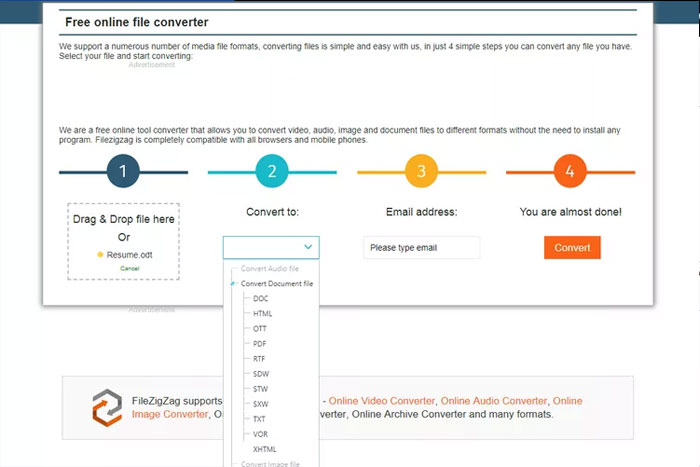Focus the email address input field
Image resolution: width=700 pixels, height=467 pixels.
click(x=421, y=248)
